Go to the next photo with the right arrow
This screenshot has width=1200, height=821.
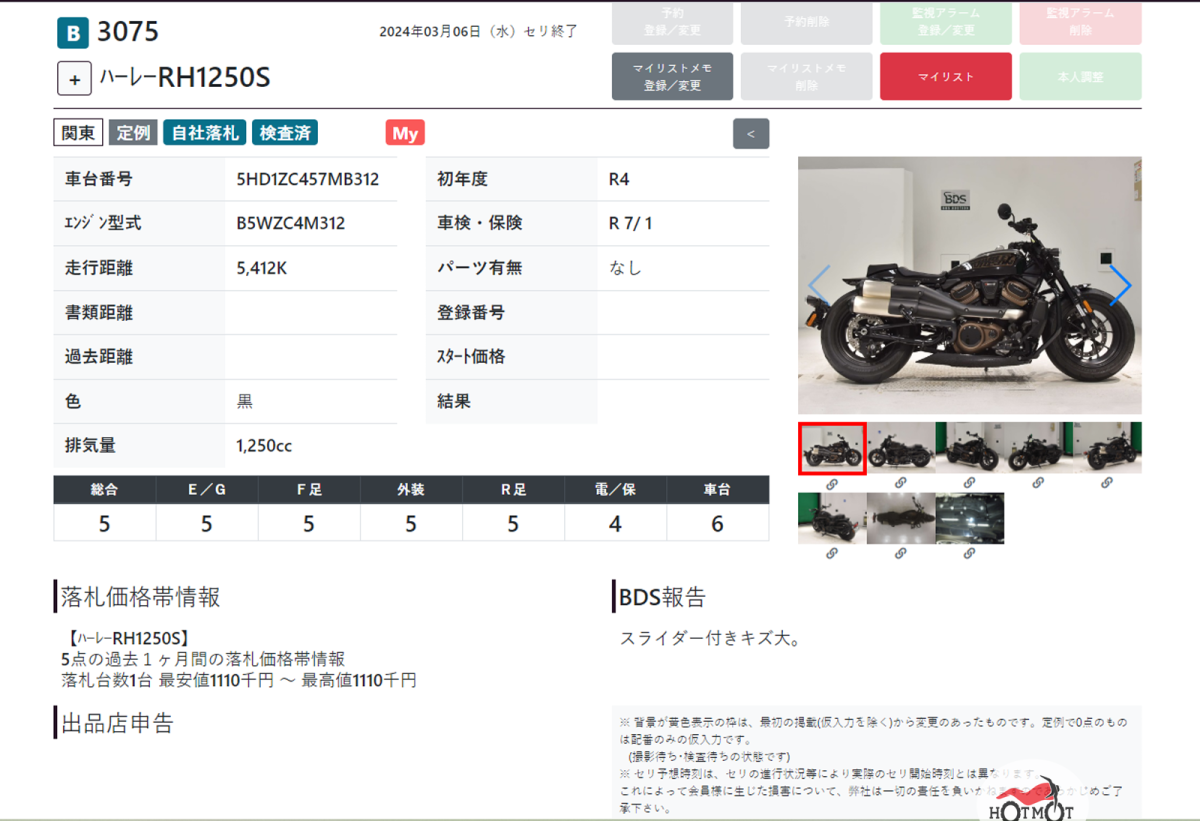point(1120,285)
